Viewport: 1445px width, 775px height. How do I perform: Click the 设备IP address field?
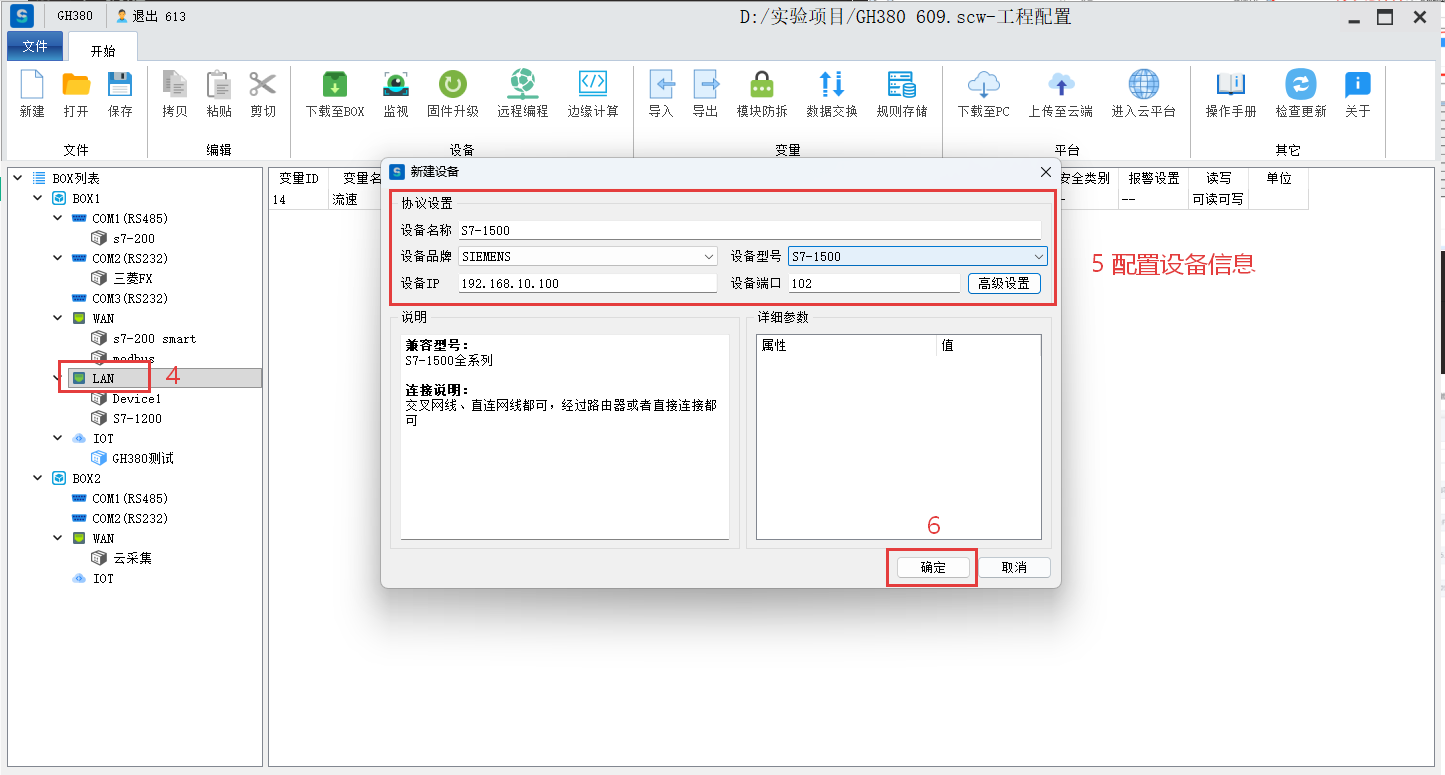point(587,283)
